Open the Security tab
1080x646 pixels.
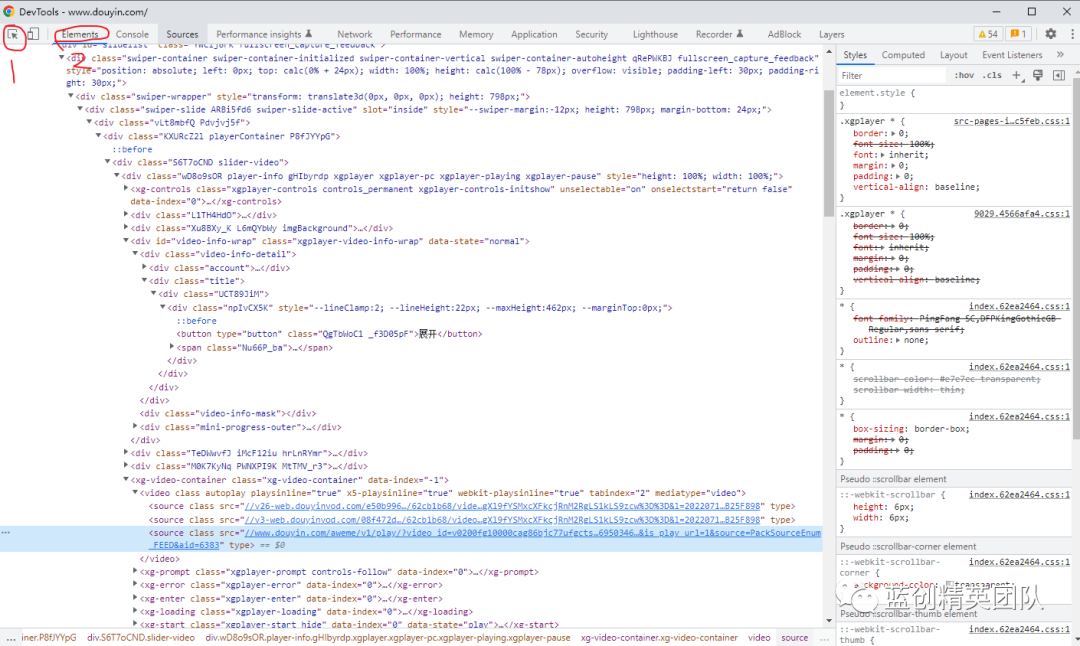[592, 34]
